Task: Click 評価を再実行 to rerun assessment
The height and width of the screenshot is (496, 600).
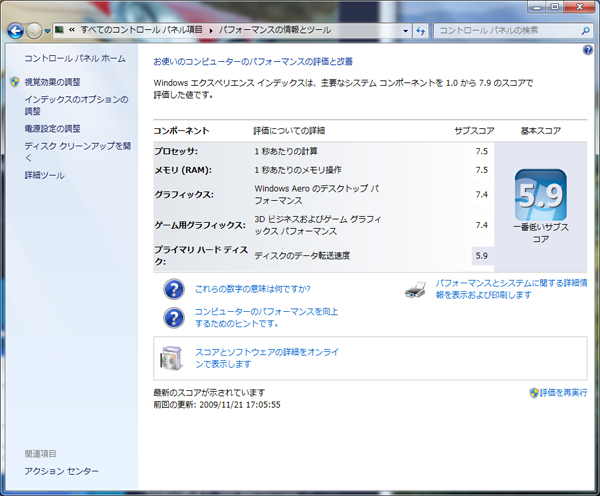Action: tap(563, 393)
